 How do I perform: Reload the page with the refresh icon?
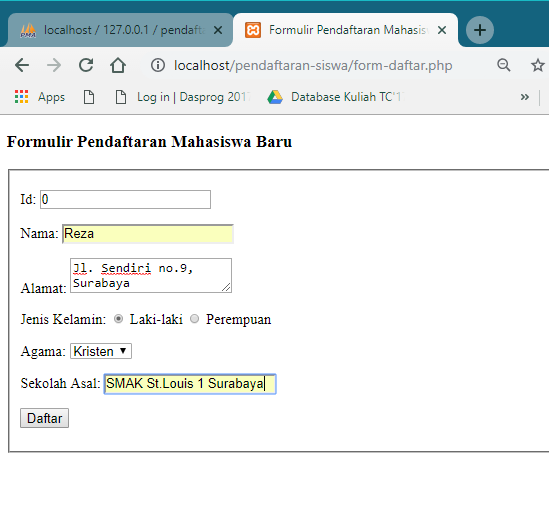86,65
